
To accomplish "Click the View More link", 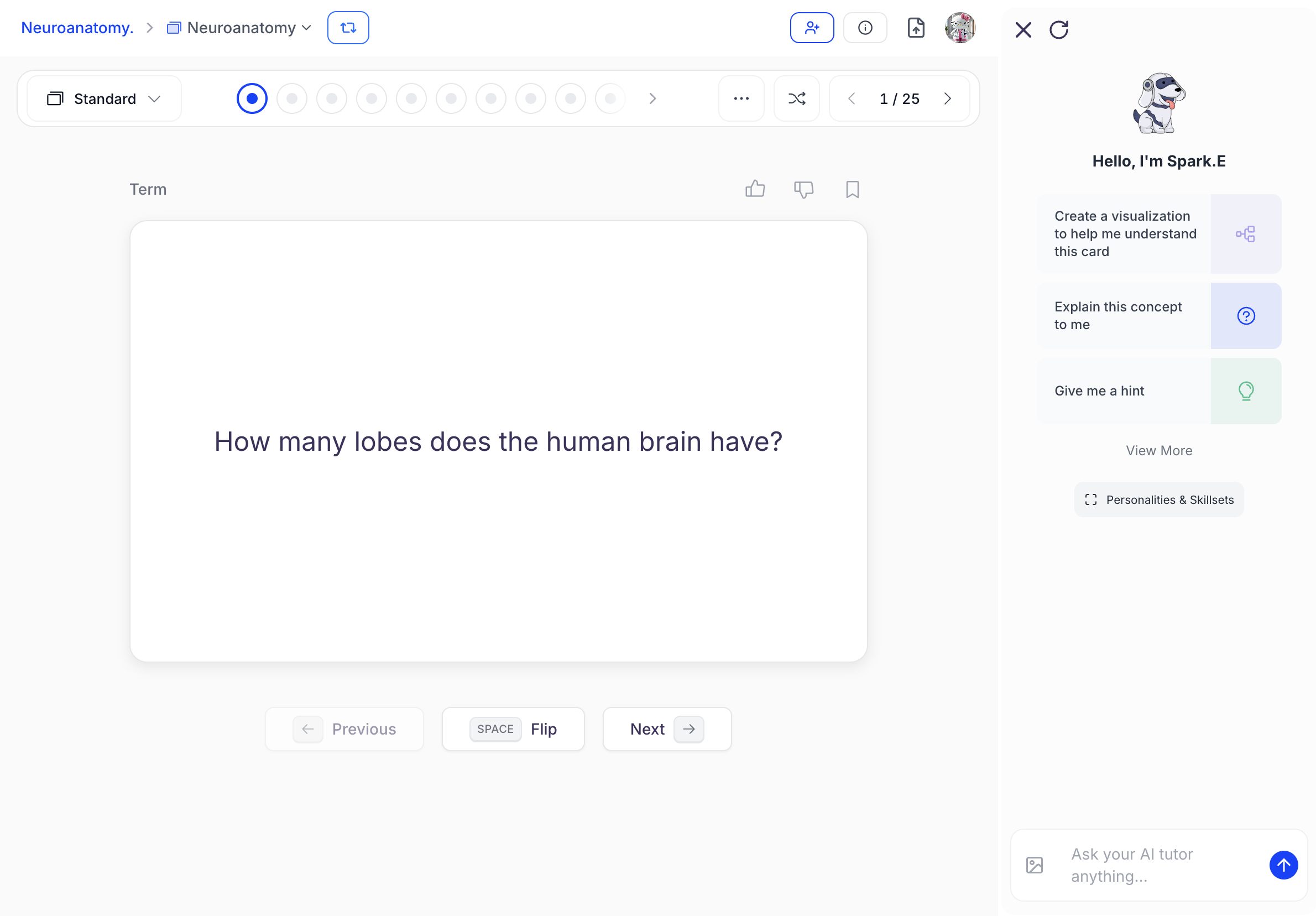I will (x=1158, y=451).
